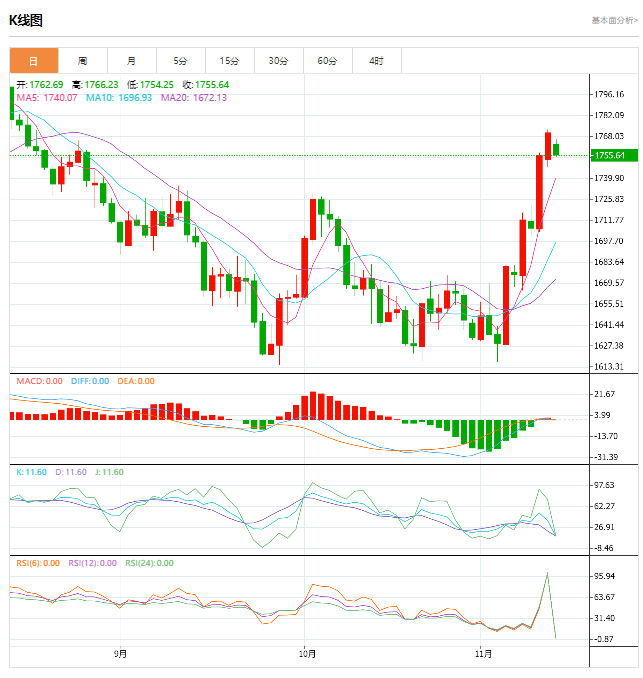
Task: Click the 11月 date axis label
Action: [x=483, y=654]
